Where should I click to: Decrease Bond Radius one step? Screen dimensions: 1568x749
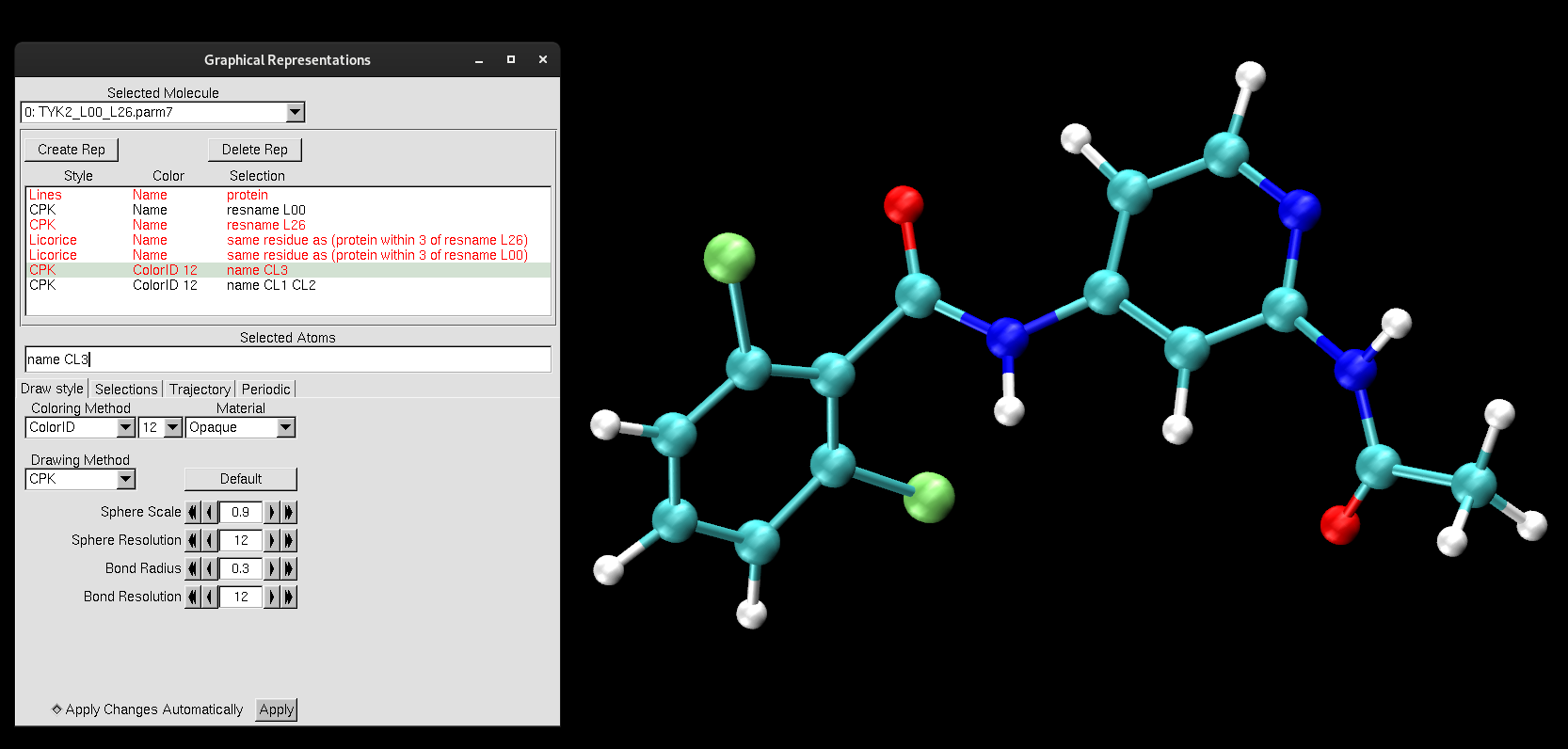coord(210,568)
